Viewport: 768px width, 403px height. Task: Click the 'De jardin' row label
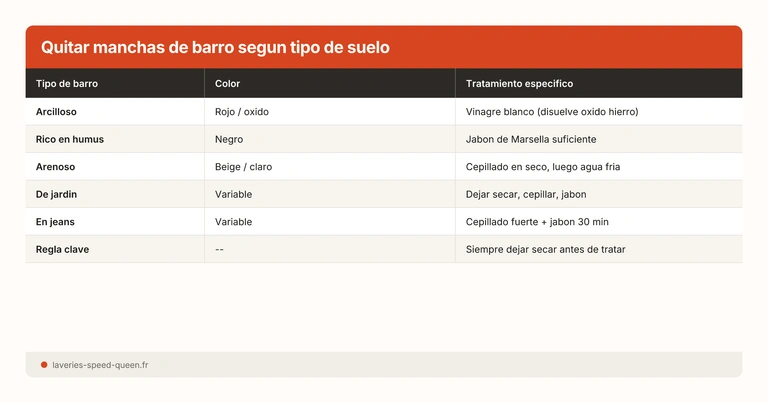tap(56, 194)
